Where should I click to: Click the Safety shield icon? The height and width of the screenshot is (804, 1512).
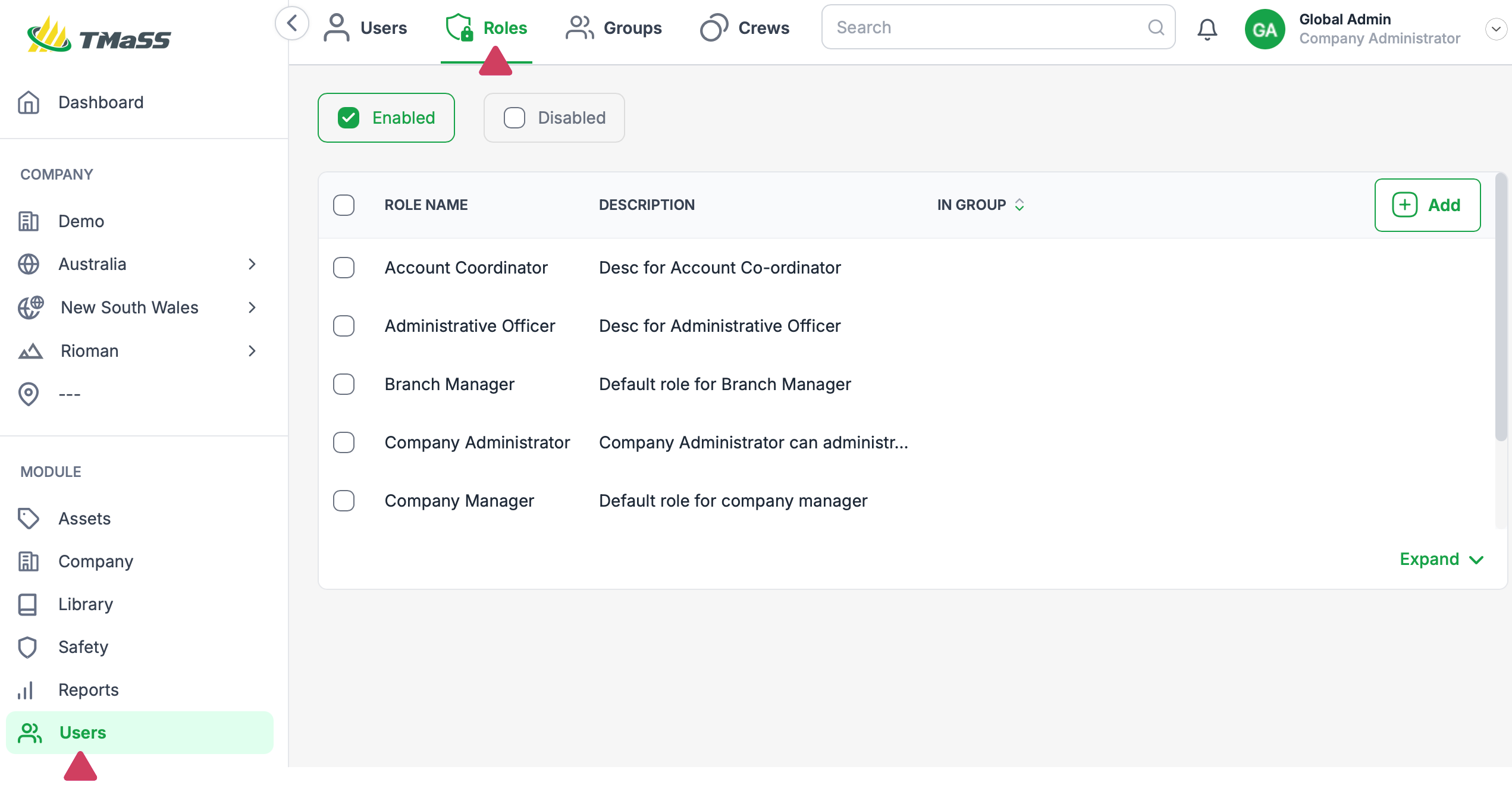pos(29,647)
